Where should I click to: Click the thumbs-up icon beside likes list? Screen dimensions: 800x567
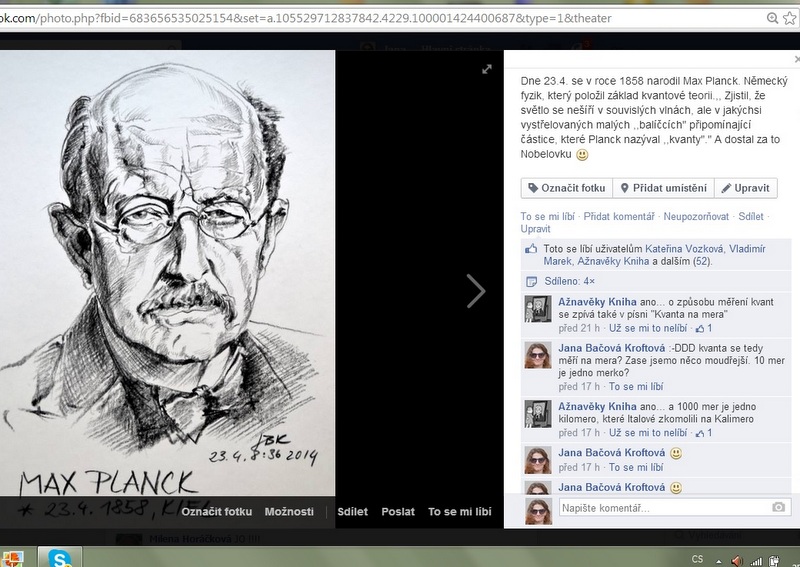pos(531,249)
